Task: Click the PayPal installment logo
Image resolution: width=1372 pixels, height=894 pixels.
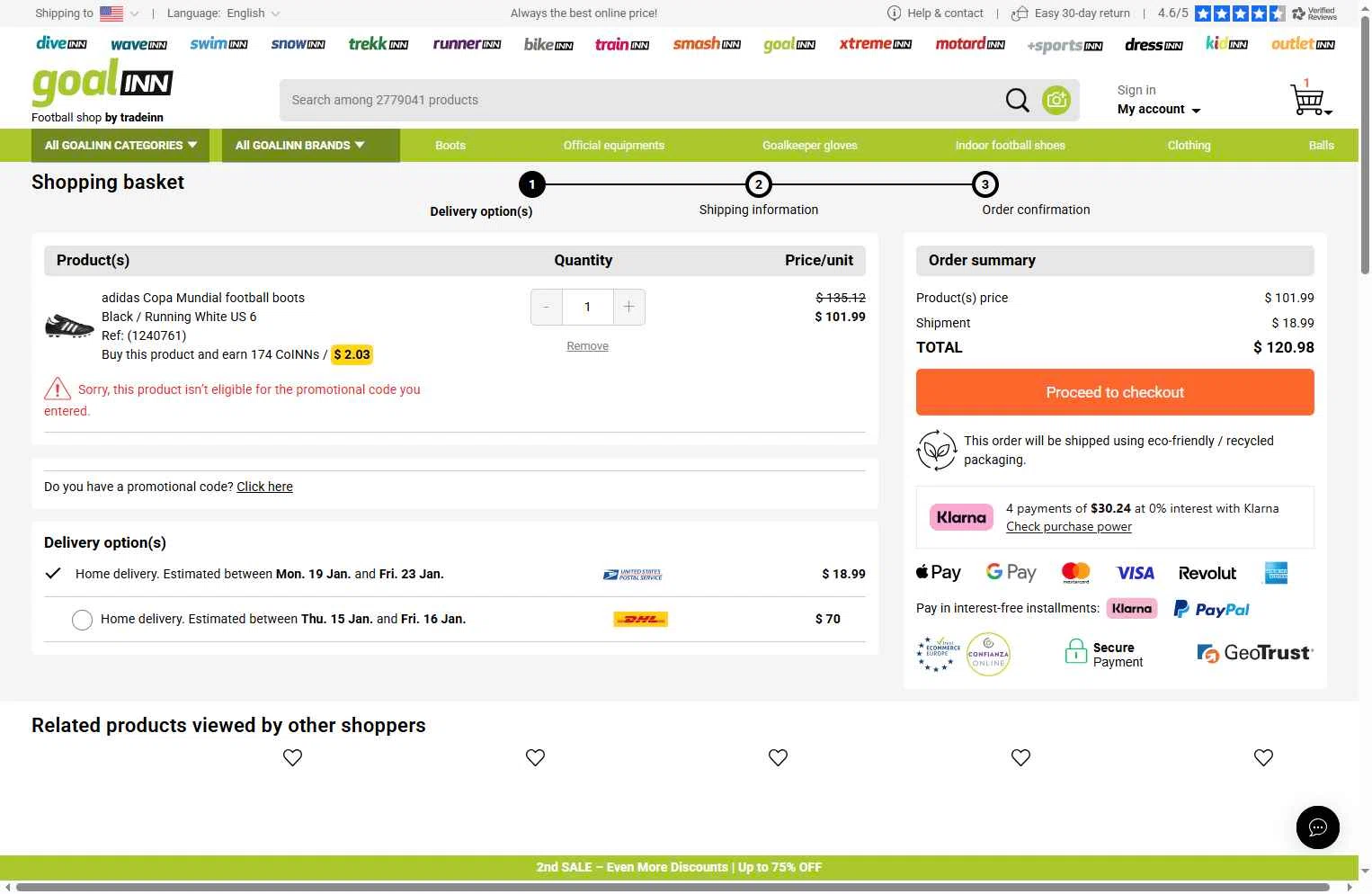Action: [1211, 609]
